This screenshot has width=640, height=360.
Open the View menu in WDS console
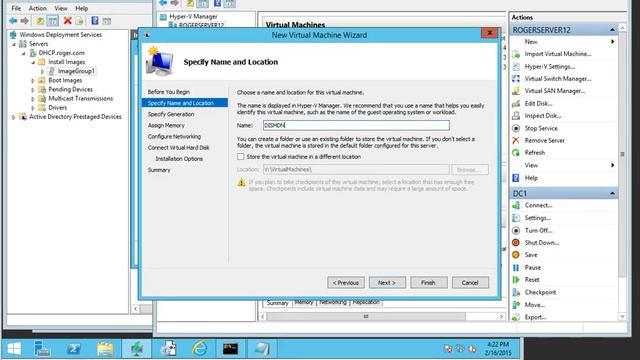click(61, 8)
